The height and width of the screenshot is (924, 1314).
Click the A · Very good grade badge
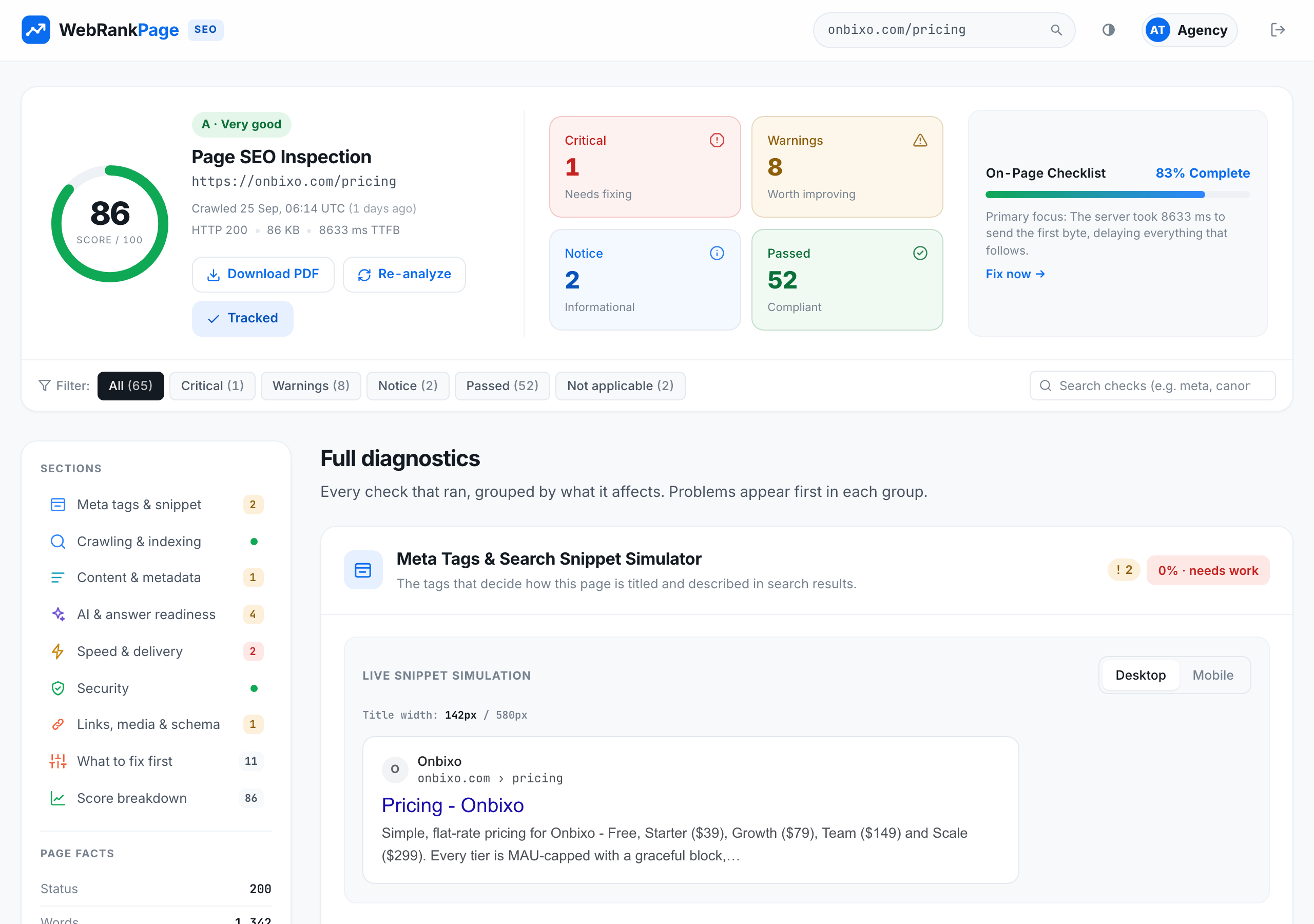click(242, 124)
